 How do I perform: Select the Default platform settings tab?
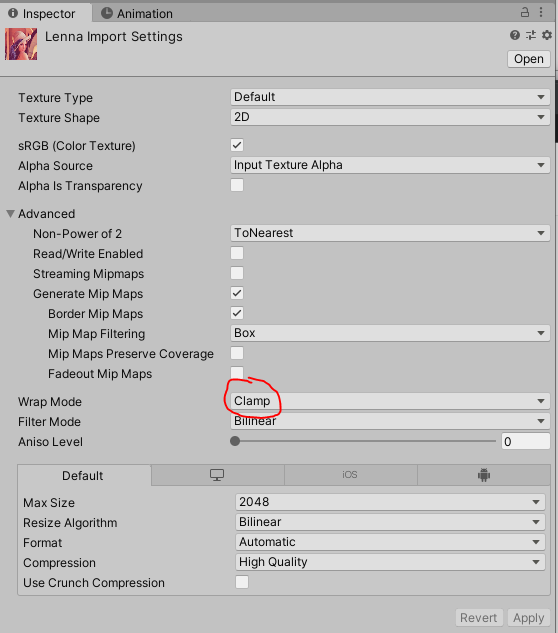click(83, 476)
